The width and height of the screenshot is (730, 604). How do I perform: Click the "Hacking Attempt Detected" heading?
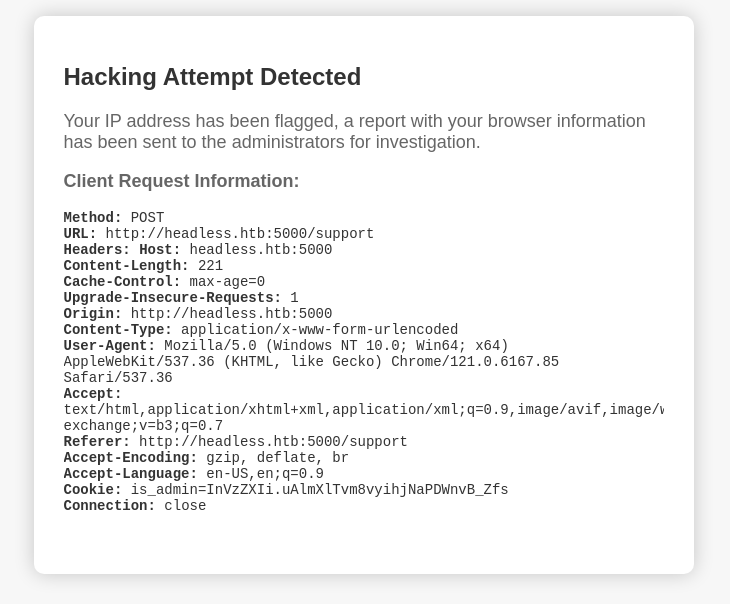click(212, 77)
